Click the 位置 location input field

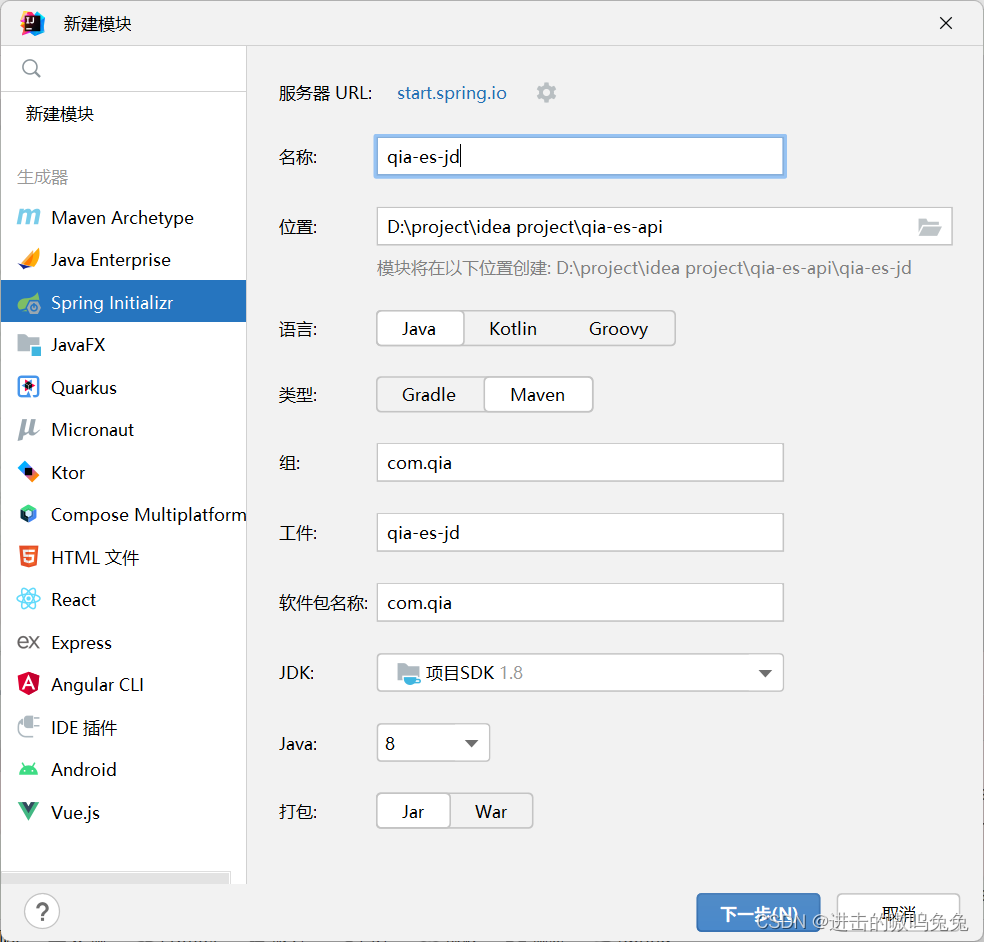coord(664,227)
